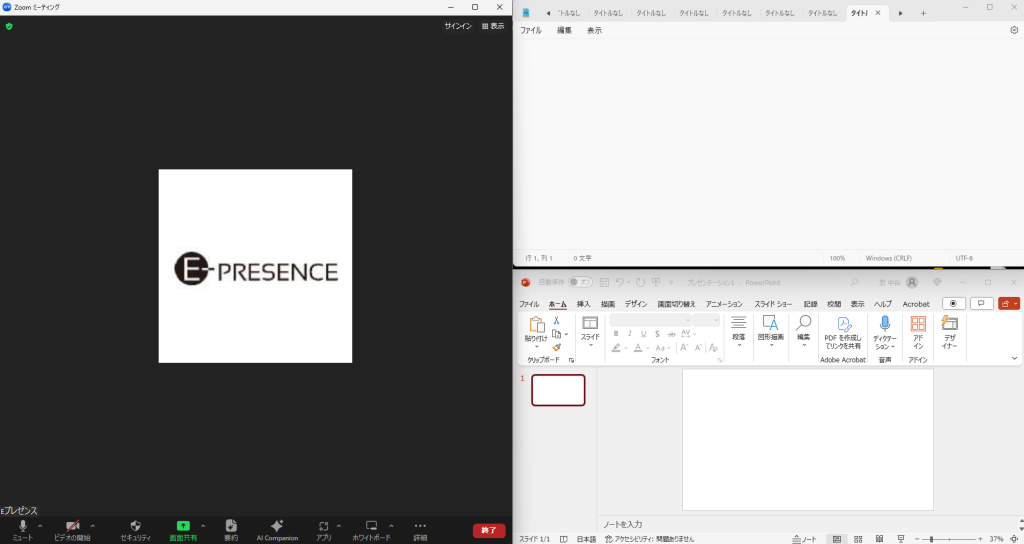
Task: Expand audio options arrow next to Mute
Action: click(x=40, y=526)
